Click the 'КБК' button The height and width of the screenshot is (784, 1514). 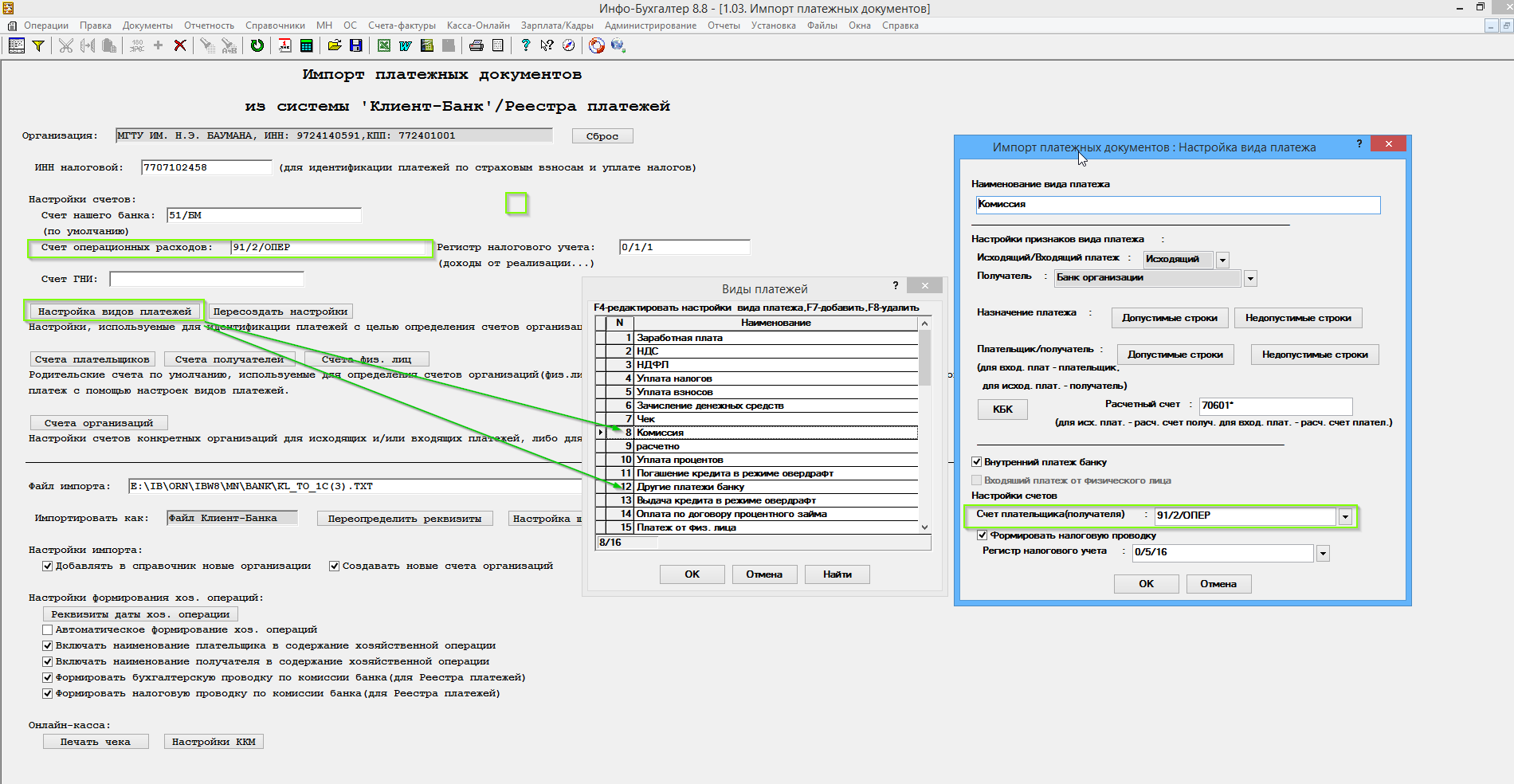(1002, 410)
